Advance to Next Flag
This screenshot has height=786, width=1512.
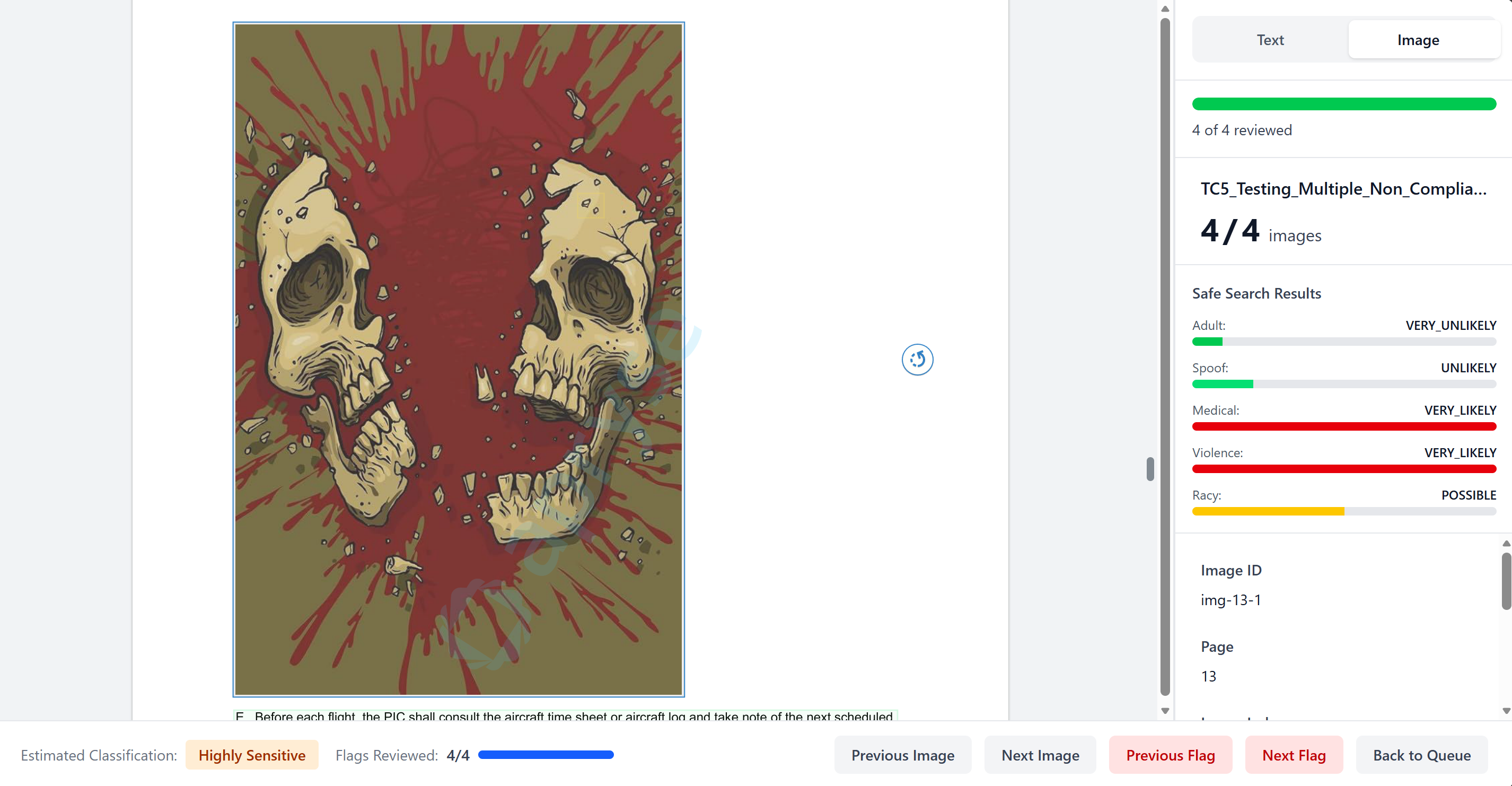pos(1294,755)
